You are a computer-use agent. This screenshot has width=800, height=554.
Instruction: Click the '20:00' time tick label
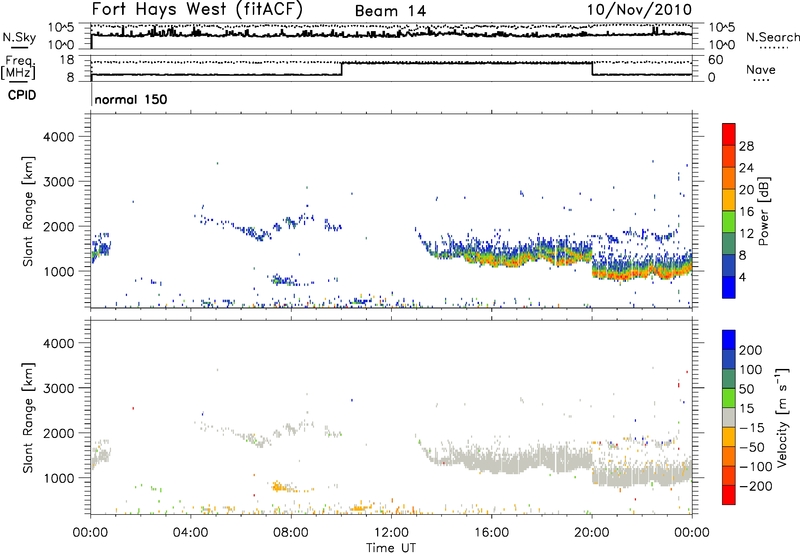(592, 533)
